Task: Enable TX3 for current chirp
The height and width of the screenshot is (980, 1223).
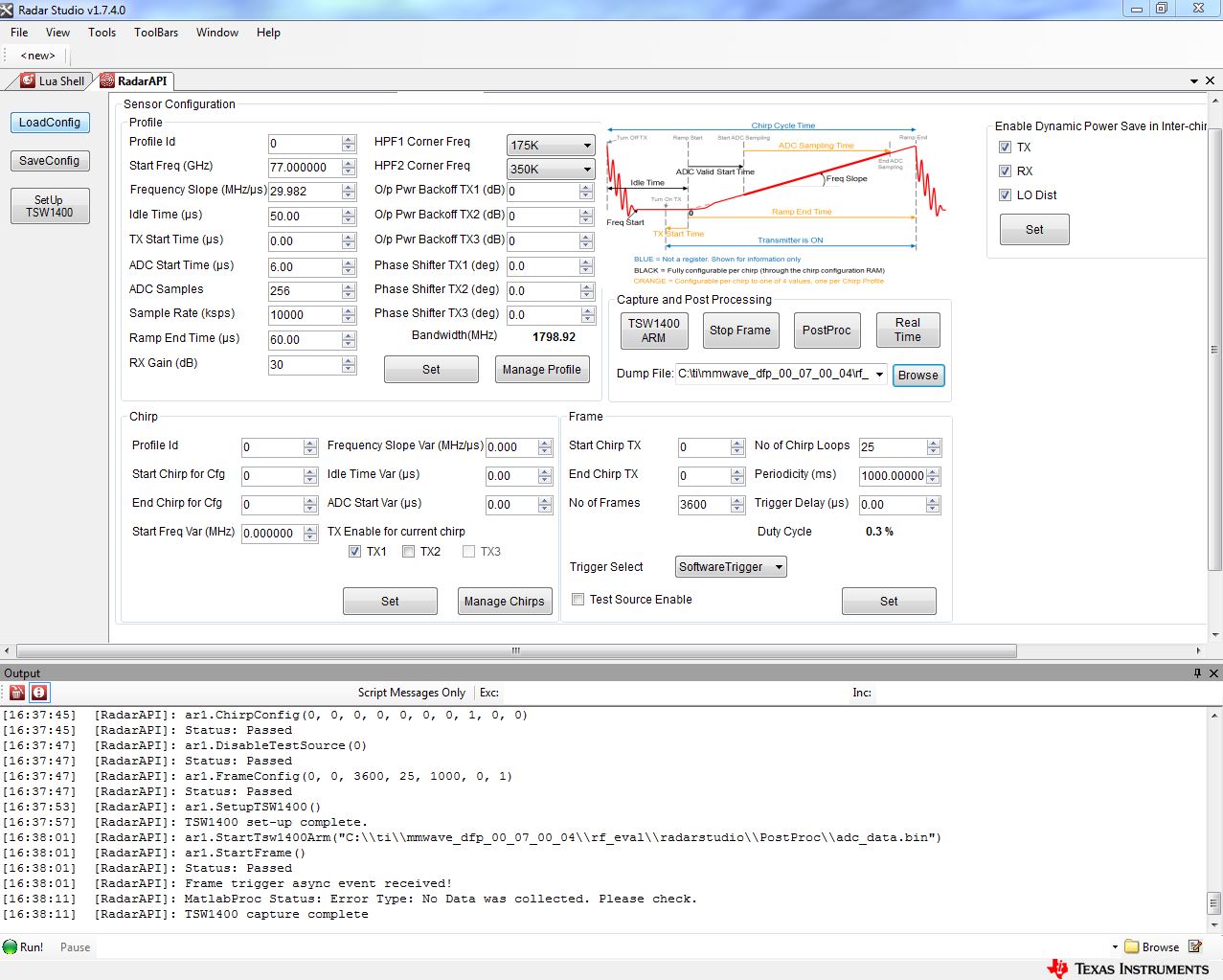Action: [468, 552]
